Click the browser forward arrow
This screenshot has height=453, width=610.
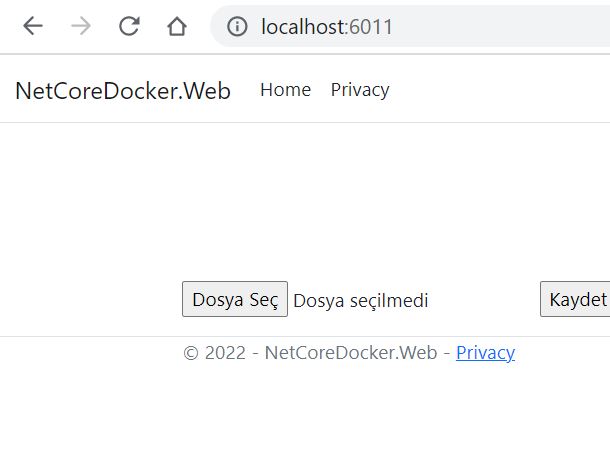pos(81,27)
